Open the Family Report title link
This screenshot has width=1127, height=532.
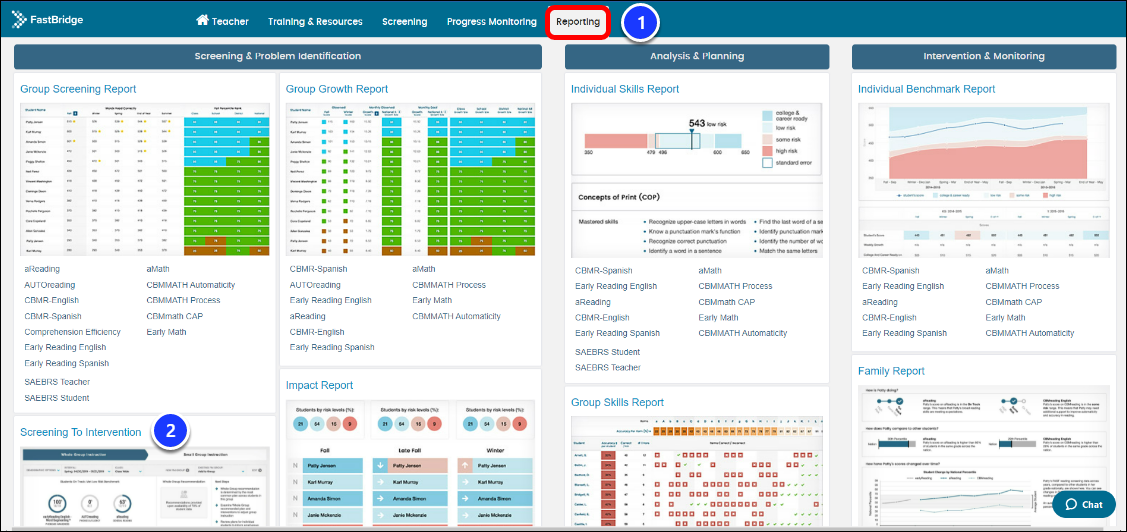click(x=891, y=371)
